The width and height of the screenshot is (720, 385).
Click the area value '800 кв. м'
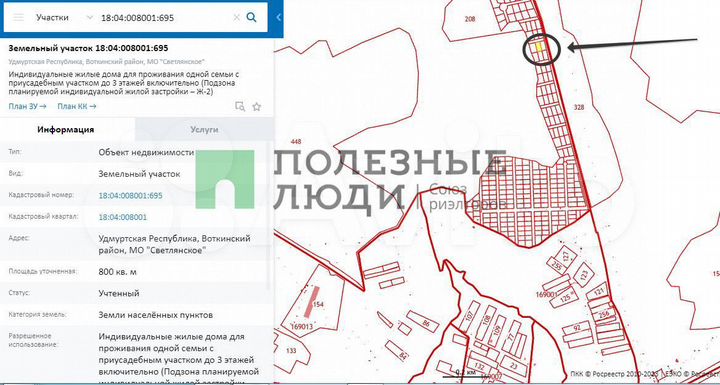pos(117,272)
